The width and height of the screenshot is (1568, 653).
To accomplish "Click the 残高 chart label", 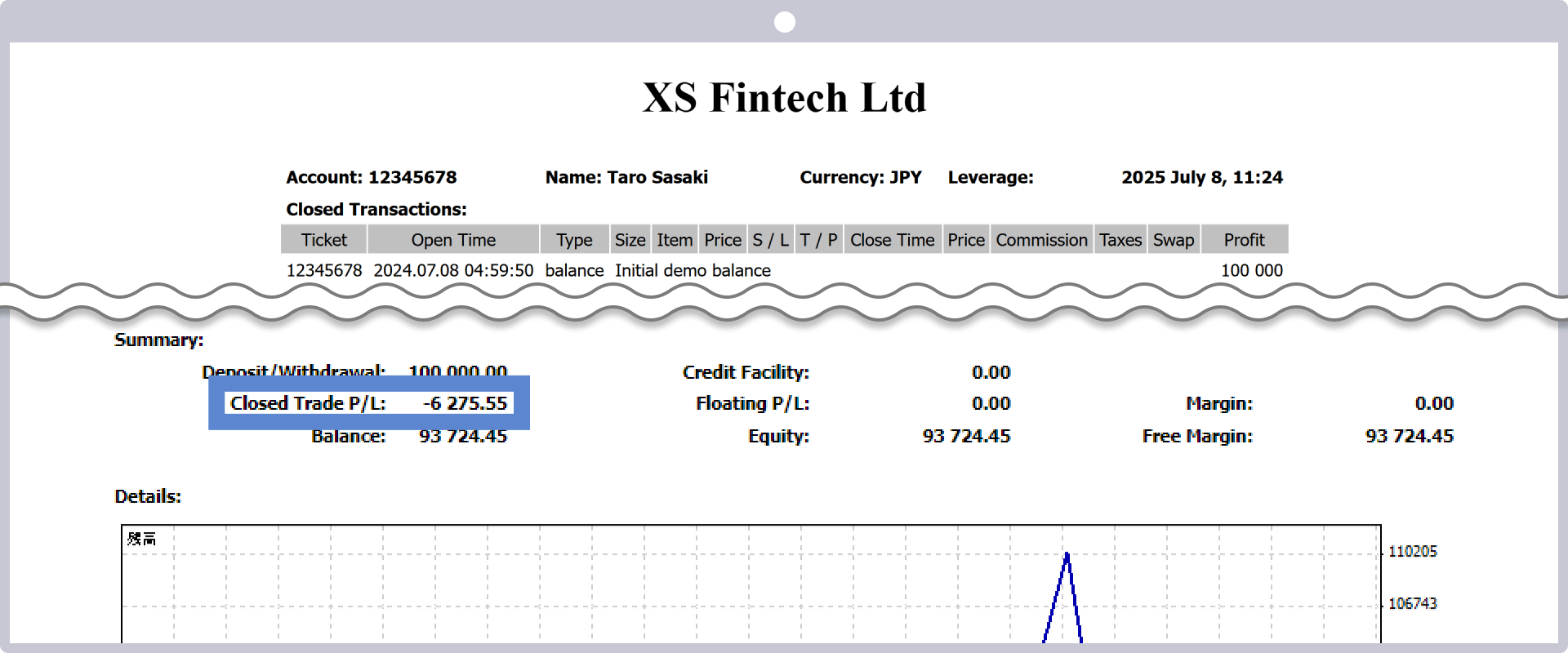I will coord(141,539).
